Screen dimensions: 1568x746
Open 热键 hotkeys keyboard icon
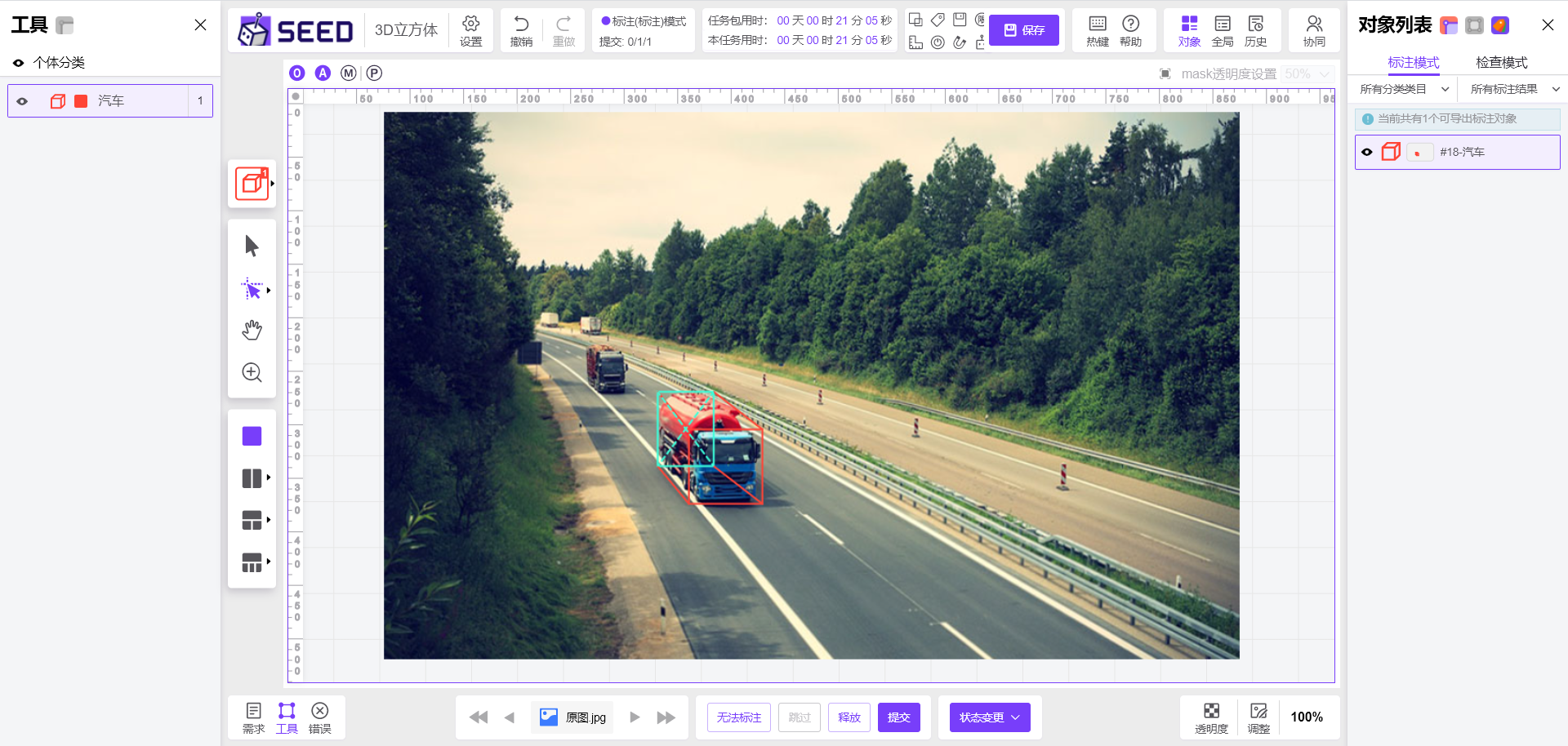[1098, 30]
